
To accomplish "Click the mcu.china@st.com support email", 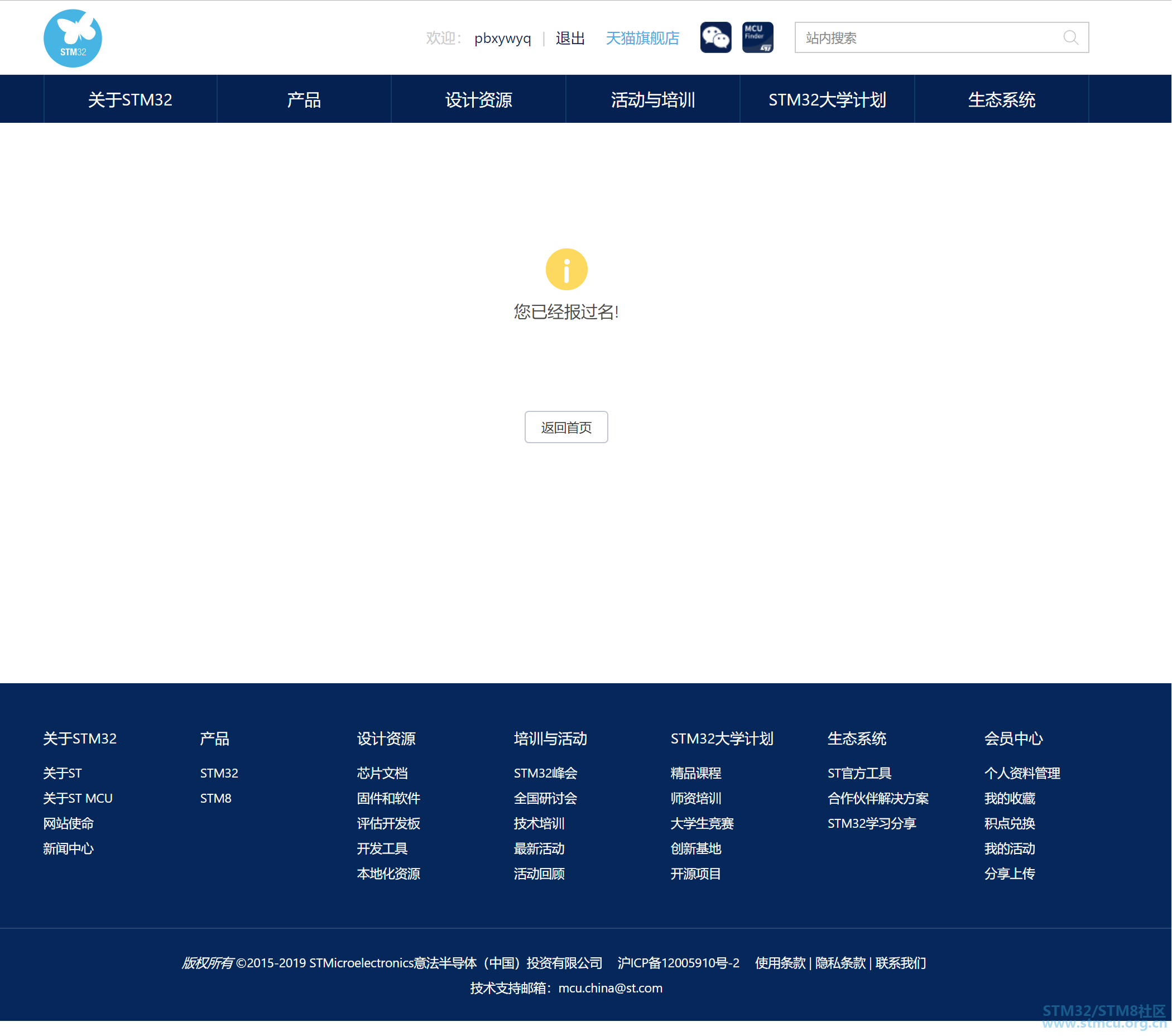I will (x=611, y=988).
